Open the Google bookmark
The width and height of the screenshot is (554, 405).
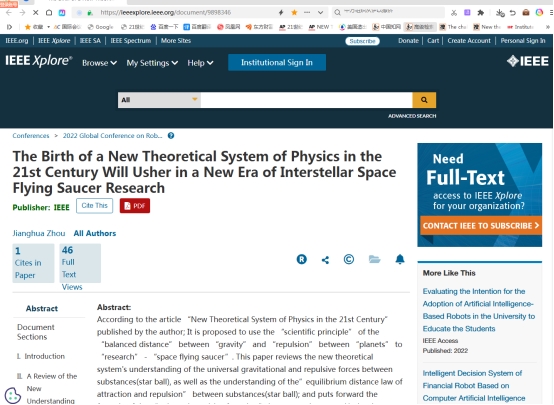(100, 27)
